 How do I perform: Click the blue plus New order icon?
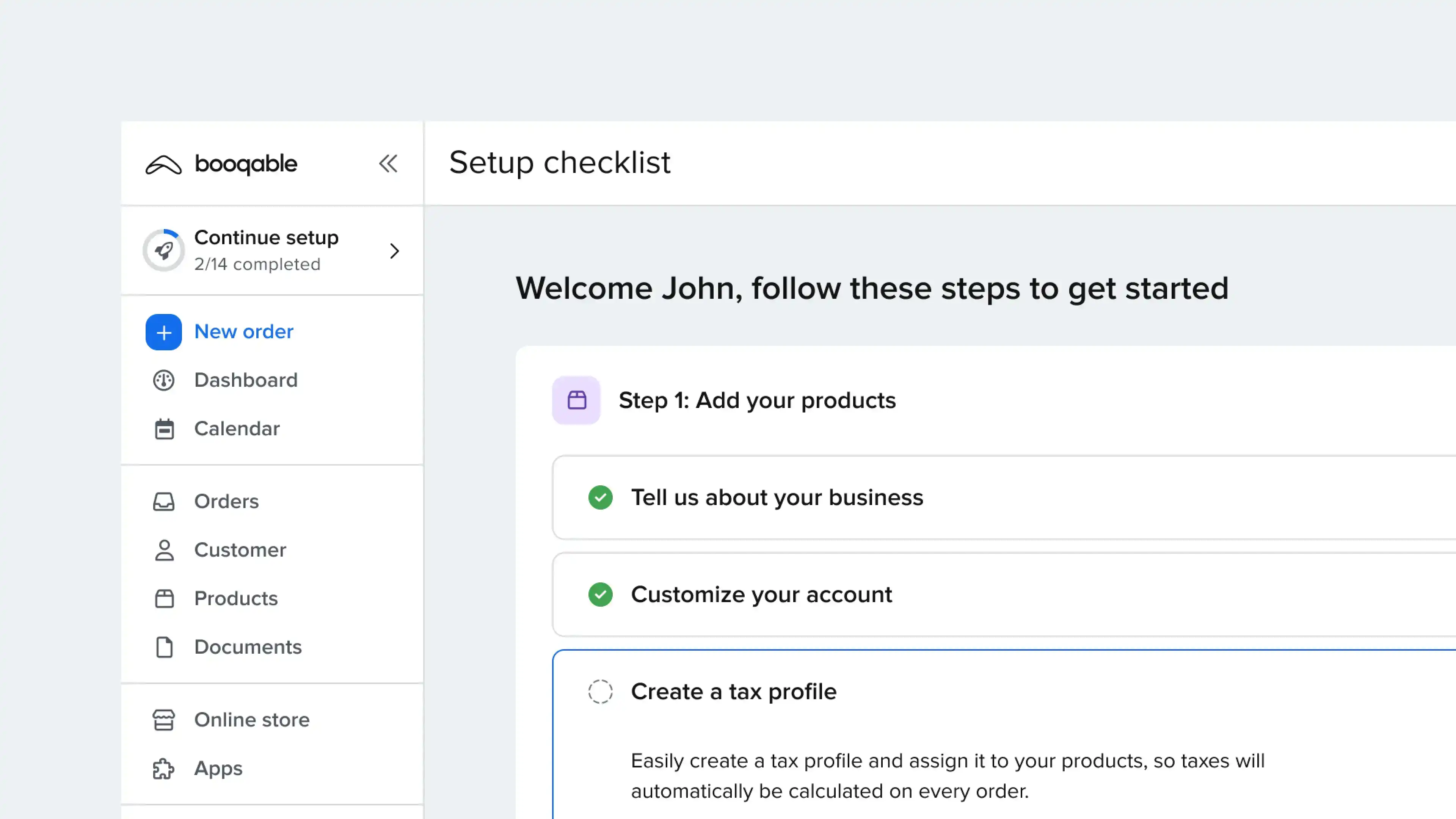pyautogui.click(x=163, y=333)
